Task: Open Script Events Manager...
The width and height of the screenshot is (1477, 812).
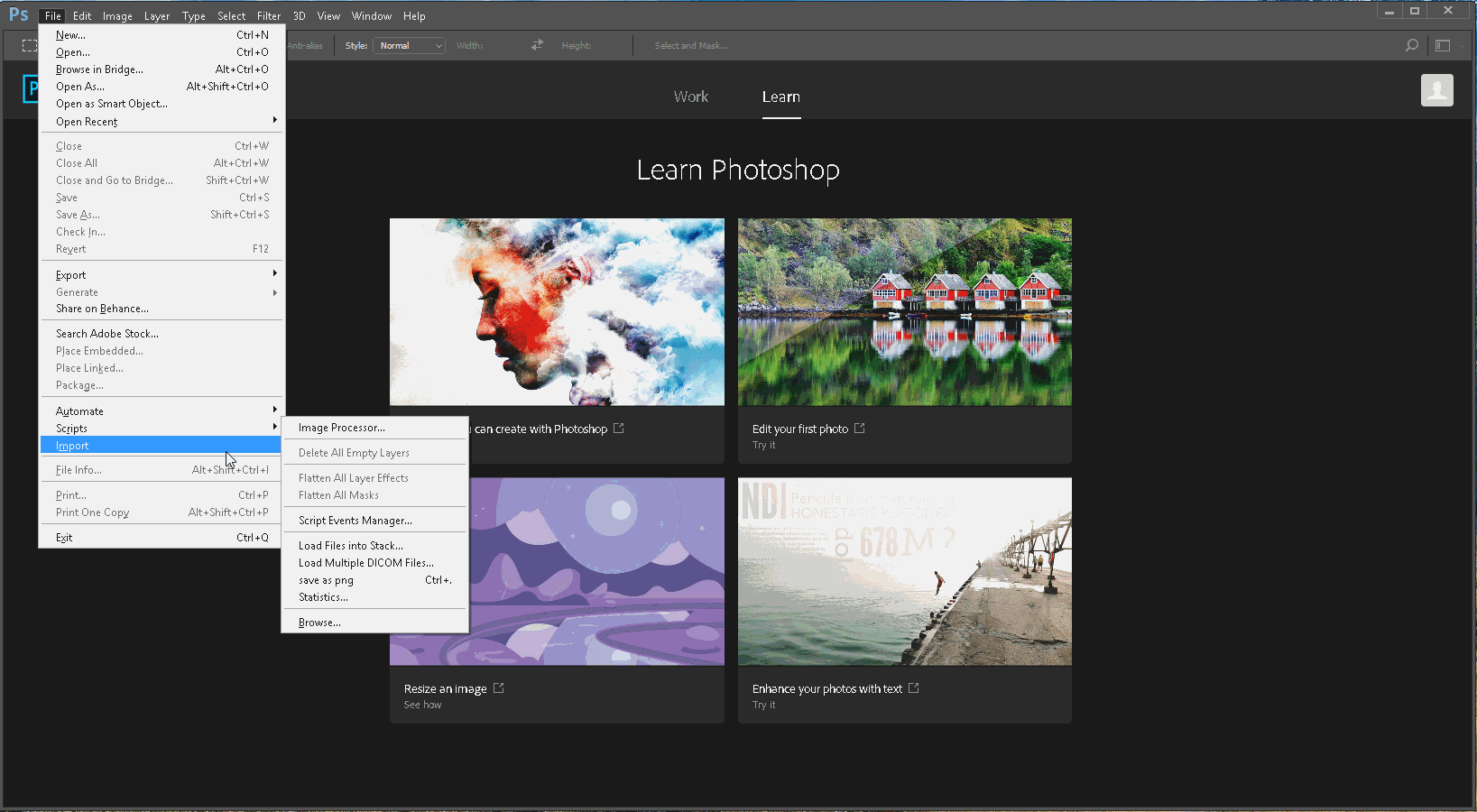Action: [374, 521]
